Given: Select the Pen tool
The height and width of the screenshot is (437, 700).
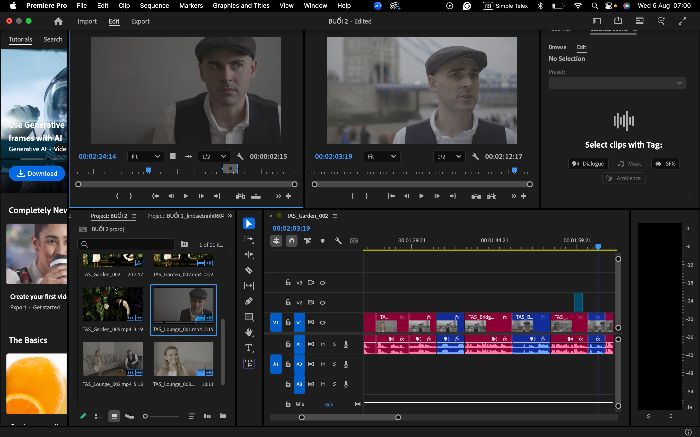Looking at the screenshot, I should point(249,301).
